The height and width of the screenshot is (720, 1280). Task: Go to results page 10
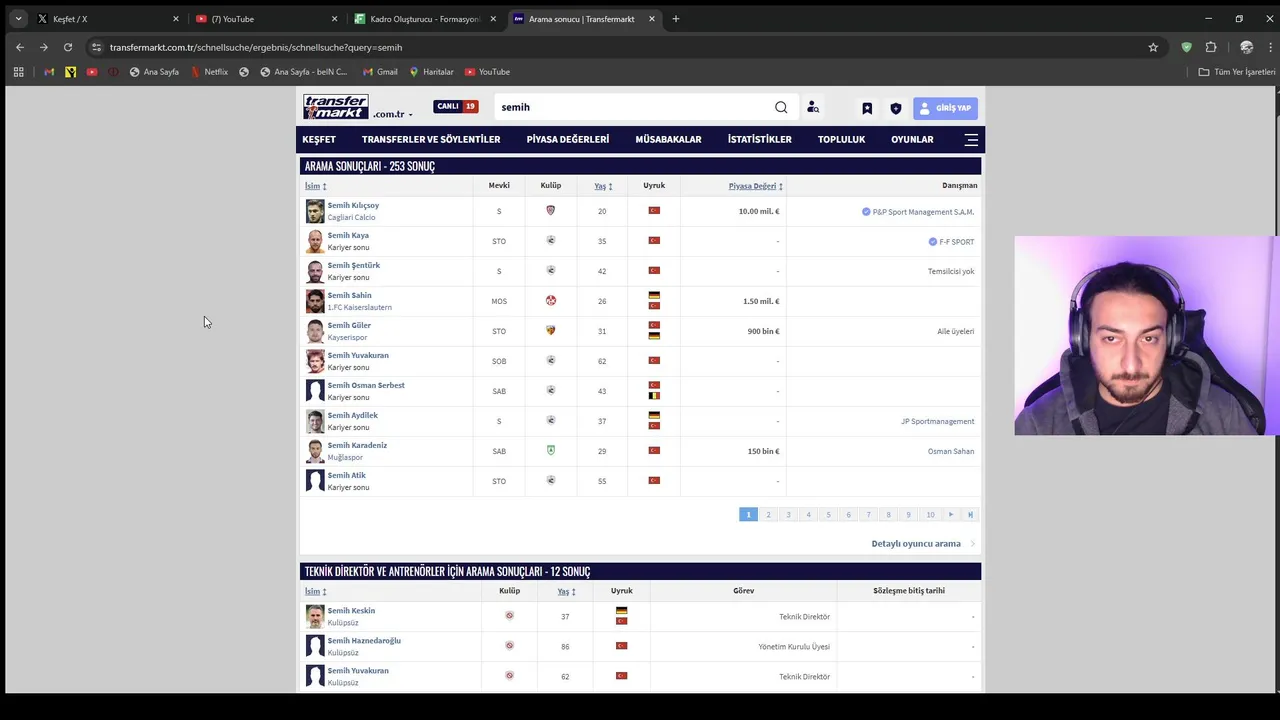(930, 515)
